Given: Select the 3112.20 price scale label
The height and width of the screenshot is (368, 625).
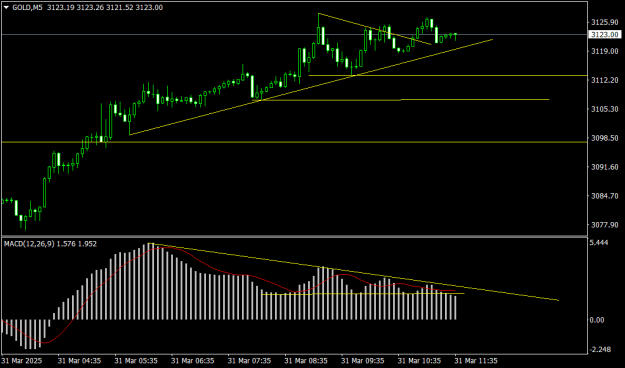Looking at the screenshot, I should [x=605, y=80].
